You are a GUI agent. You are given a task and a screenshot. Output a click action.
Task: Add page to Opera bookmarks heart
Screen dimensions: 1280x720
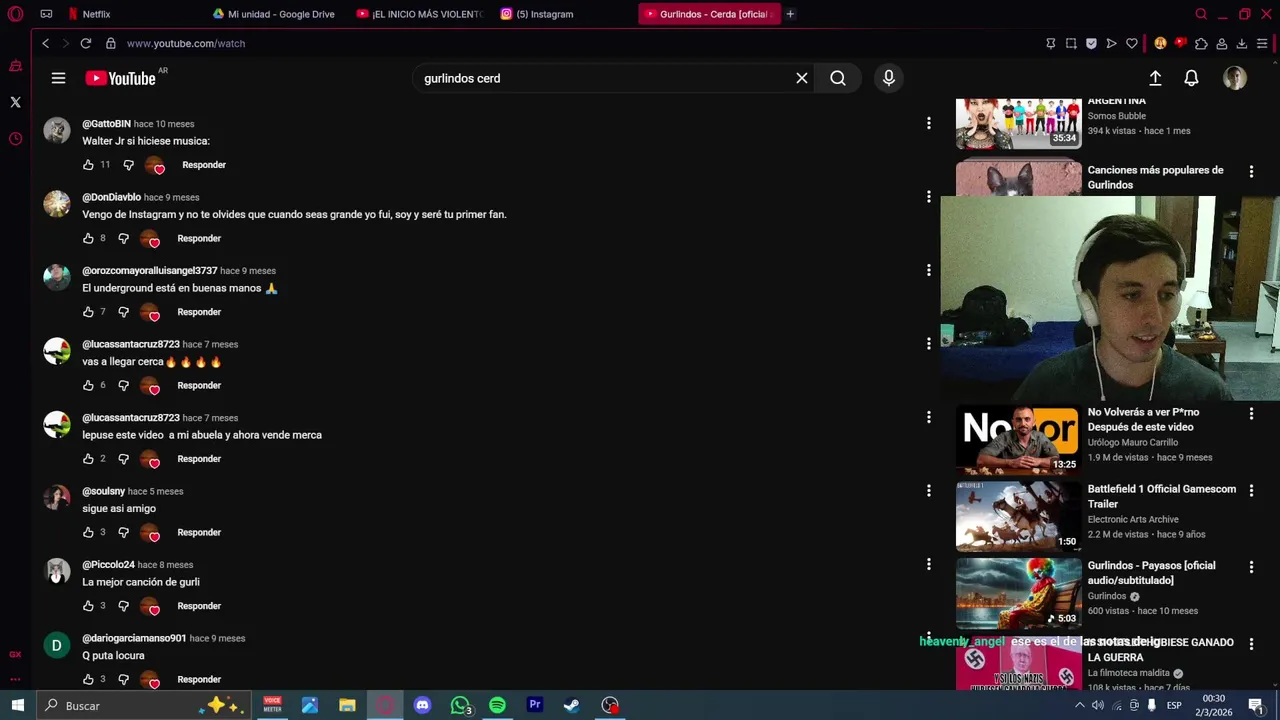(x=1131, y=43)
